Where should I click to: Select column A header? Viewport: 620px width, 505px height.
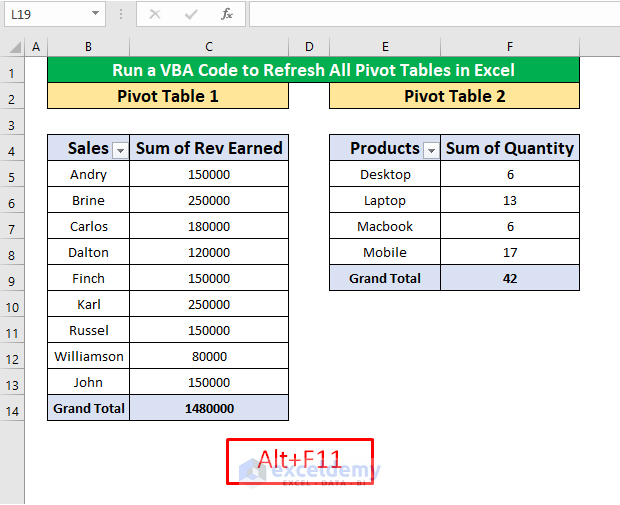(36, 47)
